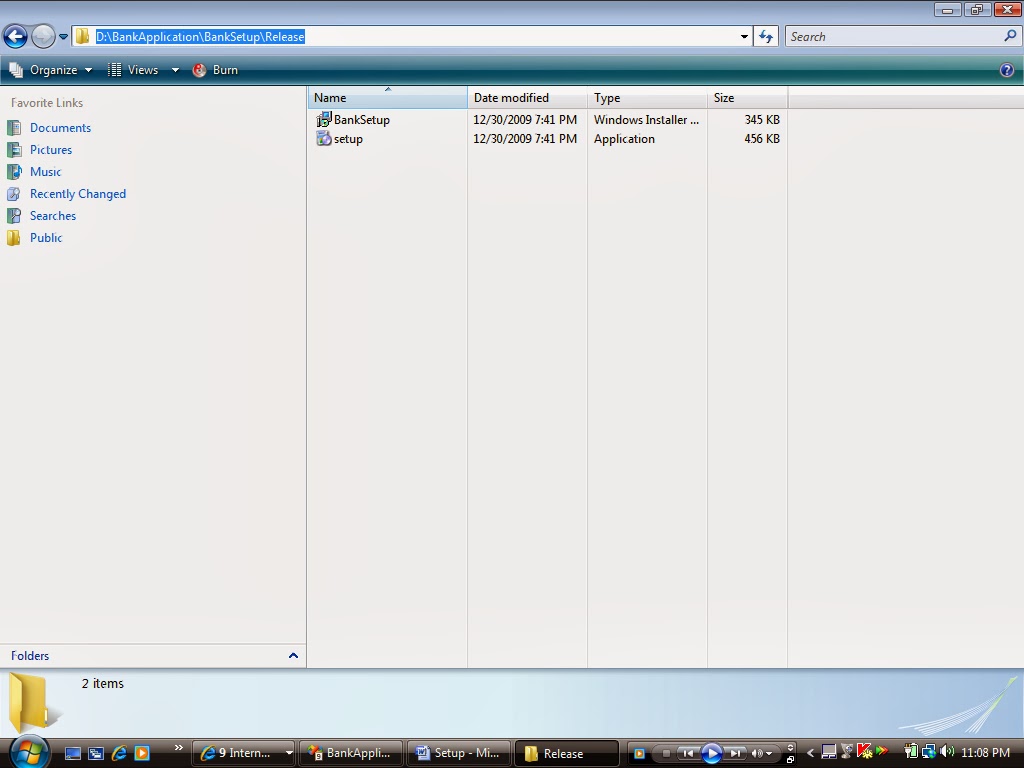The width and height of the screenshot is (1024, 768).
Task: Launch Internet Explorer from quick launch
Action: pos(119,753)
